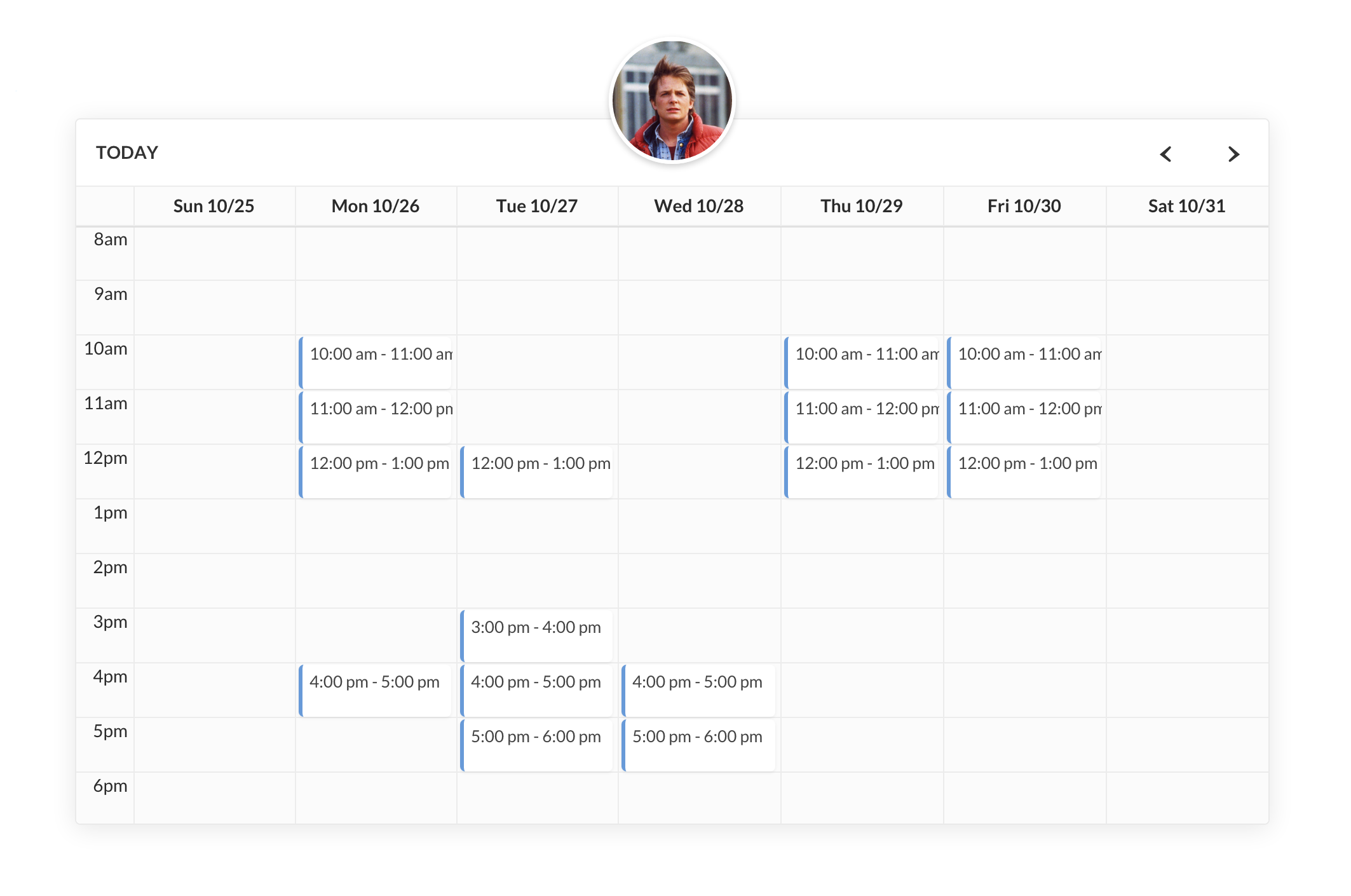Image resolution: width=1351 pixels, height=896 pixels.
Task: Open Friday's 10:00 am - 11:00 am event
Action: [x=1024, y=362]
